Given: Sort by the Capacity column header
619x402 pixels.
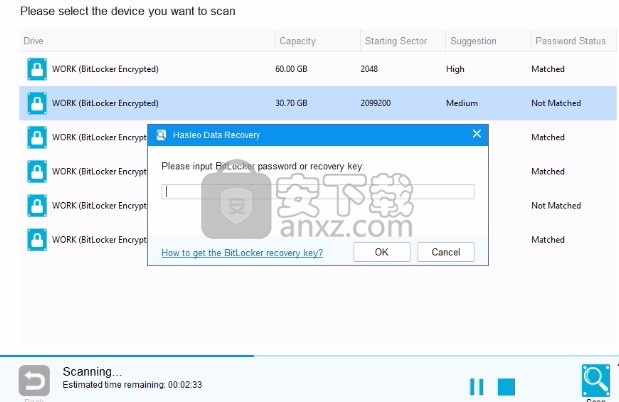Looking at the screenshot, I should [318, 41].
